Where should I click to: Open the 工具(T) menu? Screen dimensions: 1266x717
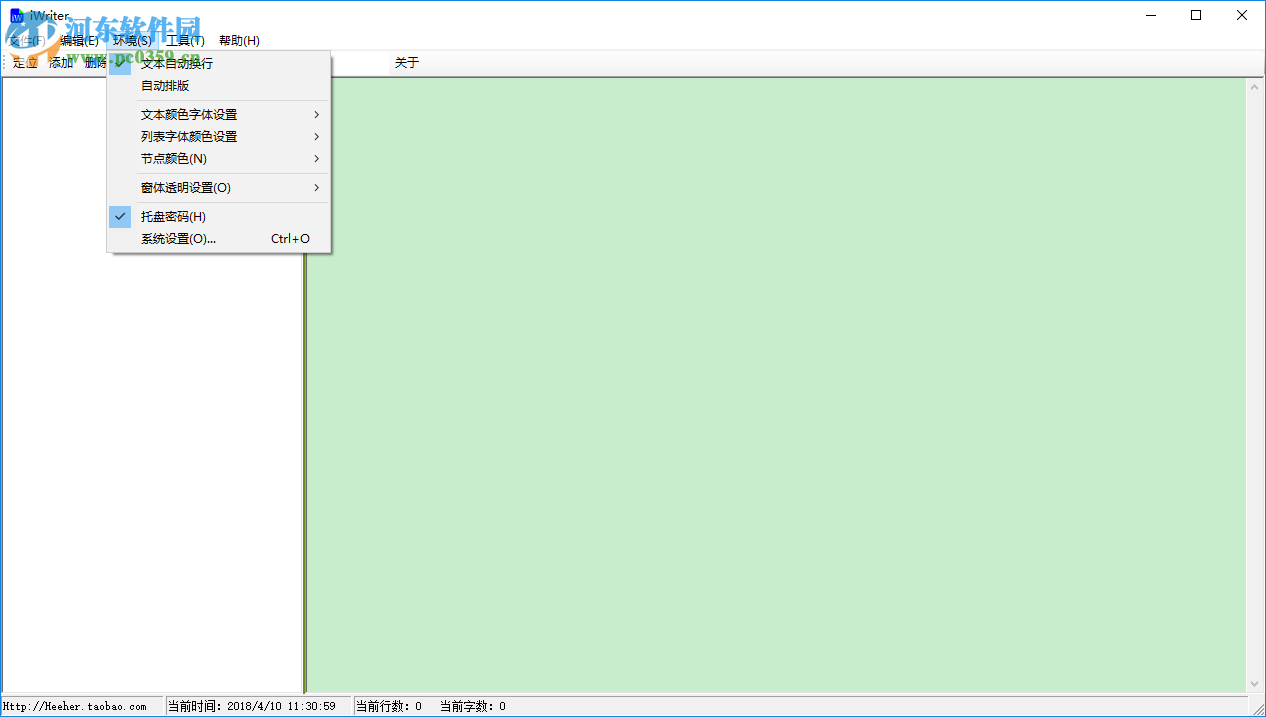(x=185, y=40)
